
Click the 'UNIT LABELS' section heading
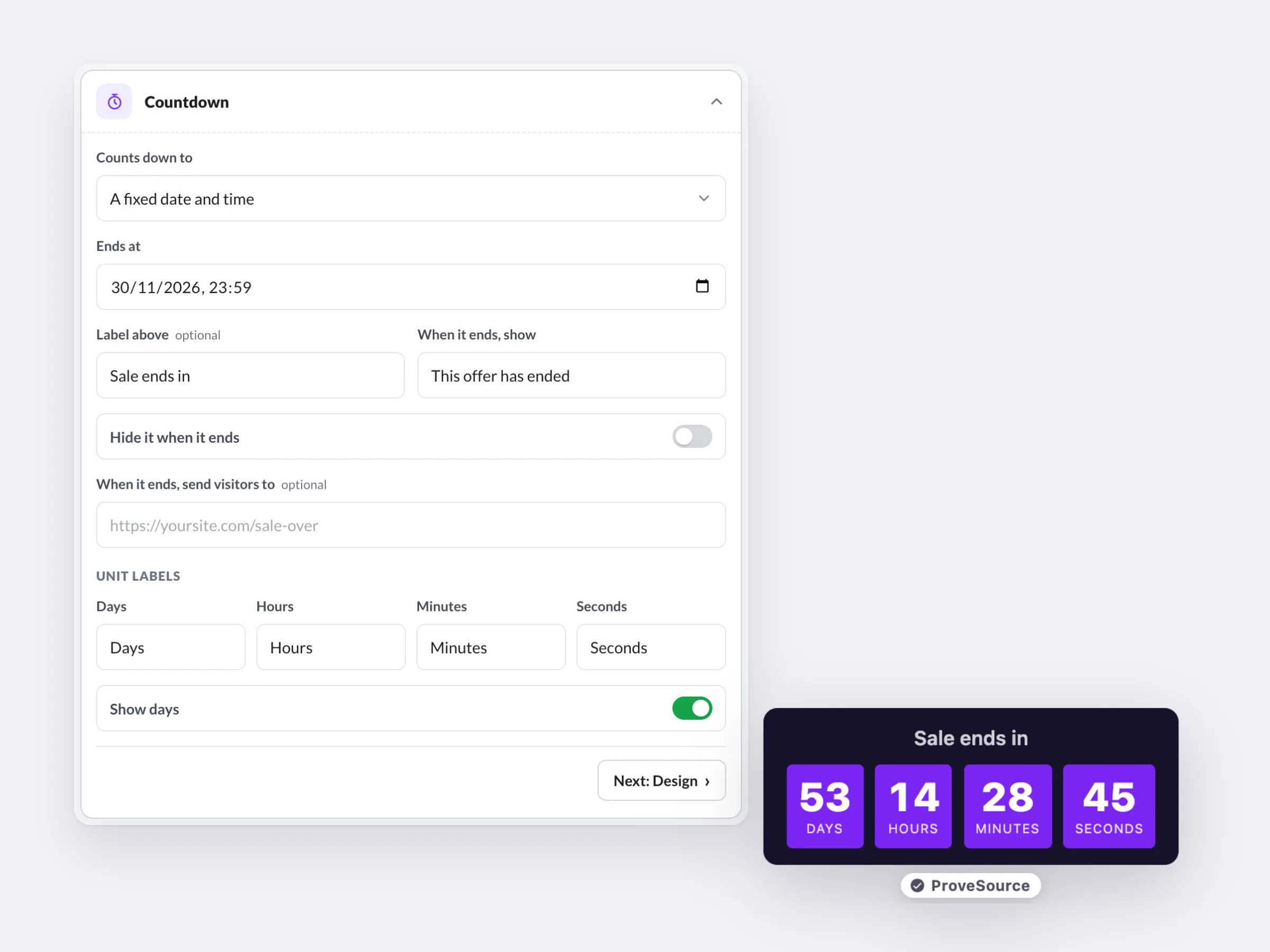[x=138, y=576]
